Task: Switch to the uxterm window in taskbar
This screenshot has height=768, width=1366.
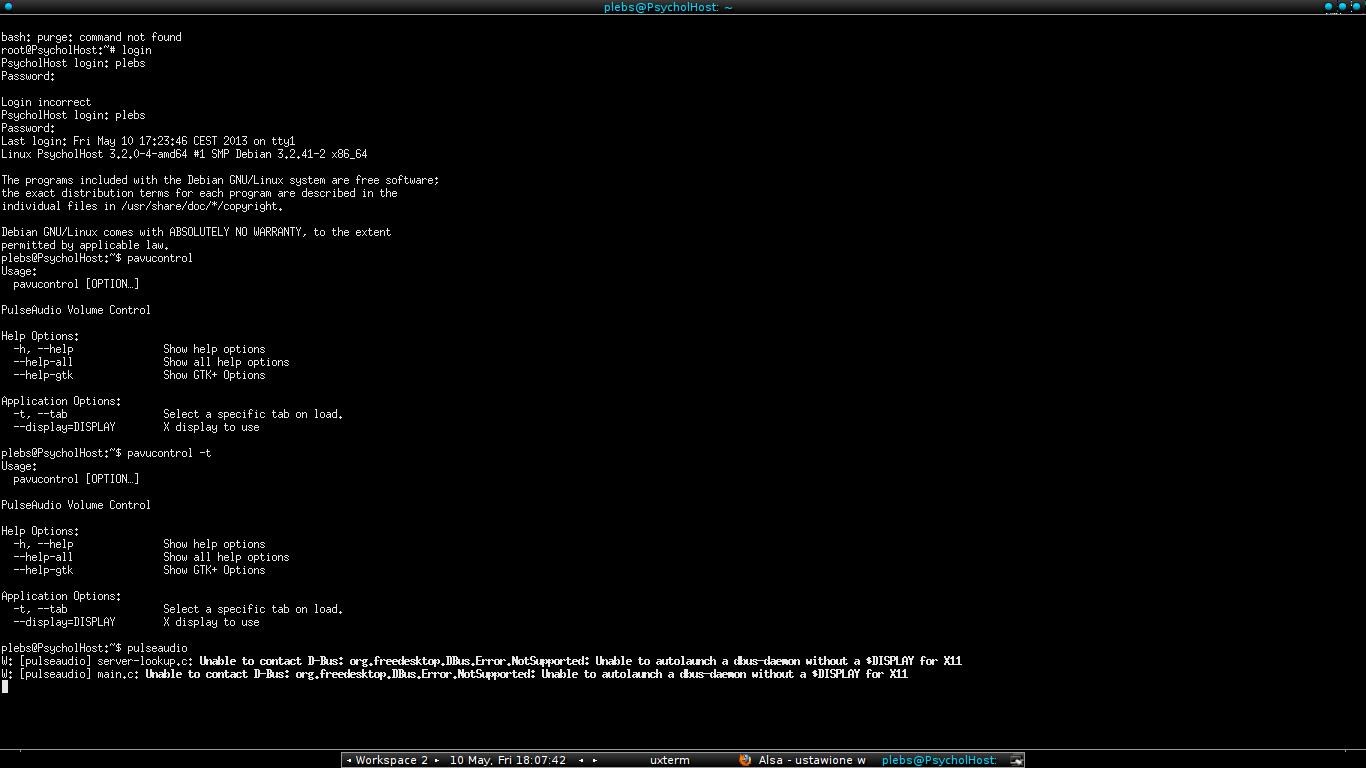Action: pos(669,760)
